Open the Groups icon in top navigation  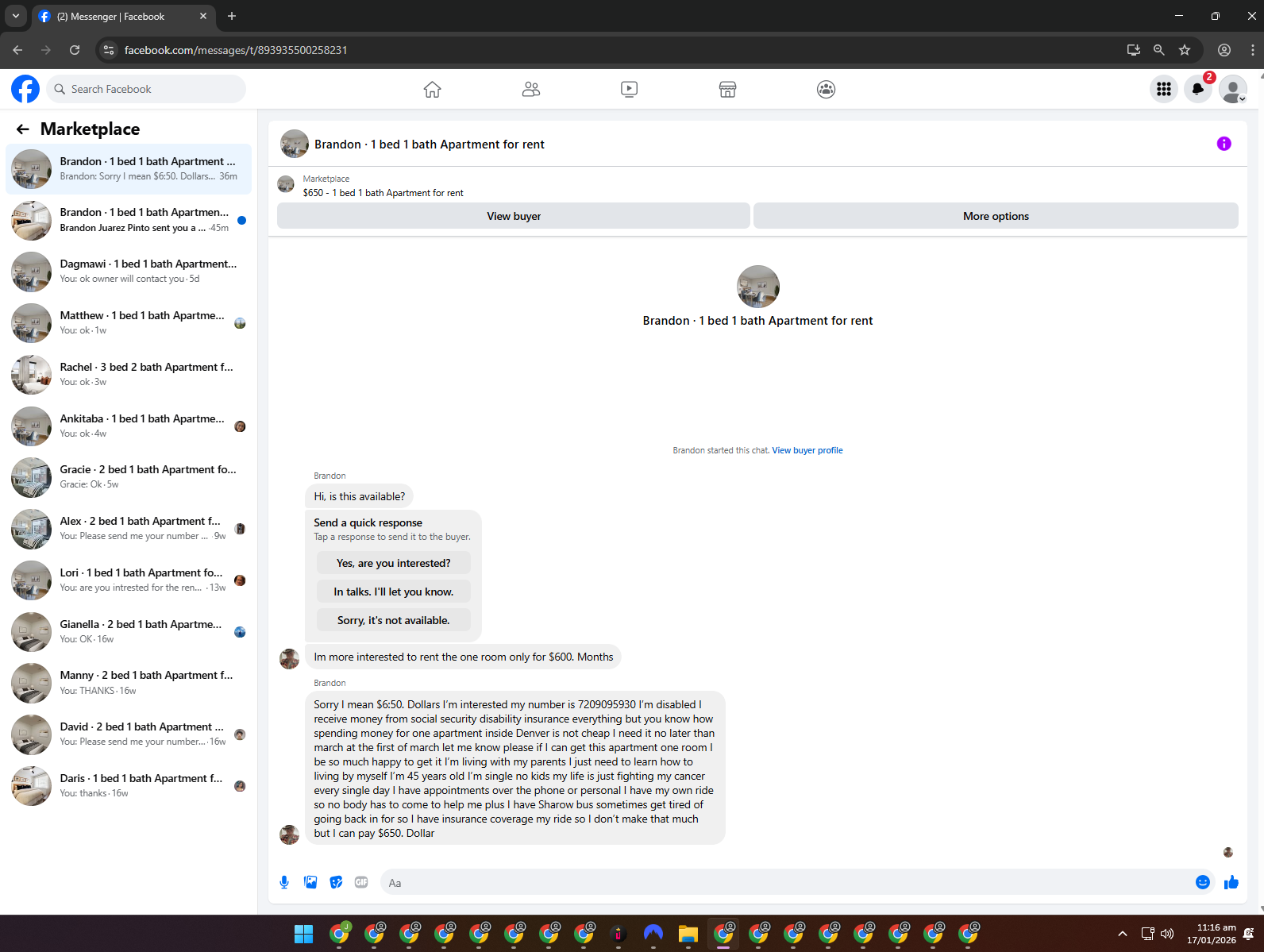[x=826, y=89]
